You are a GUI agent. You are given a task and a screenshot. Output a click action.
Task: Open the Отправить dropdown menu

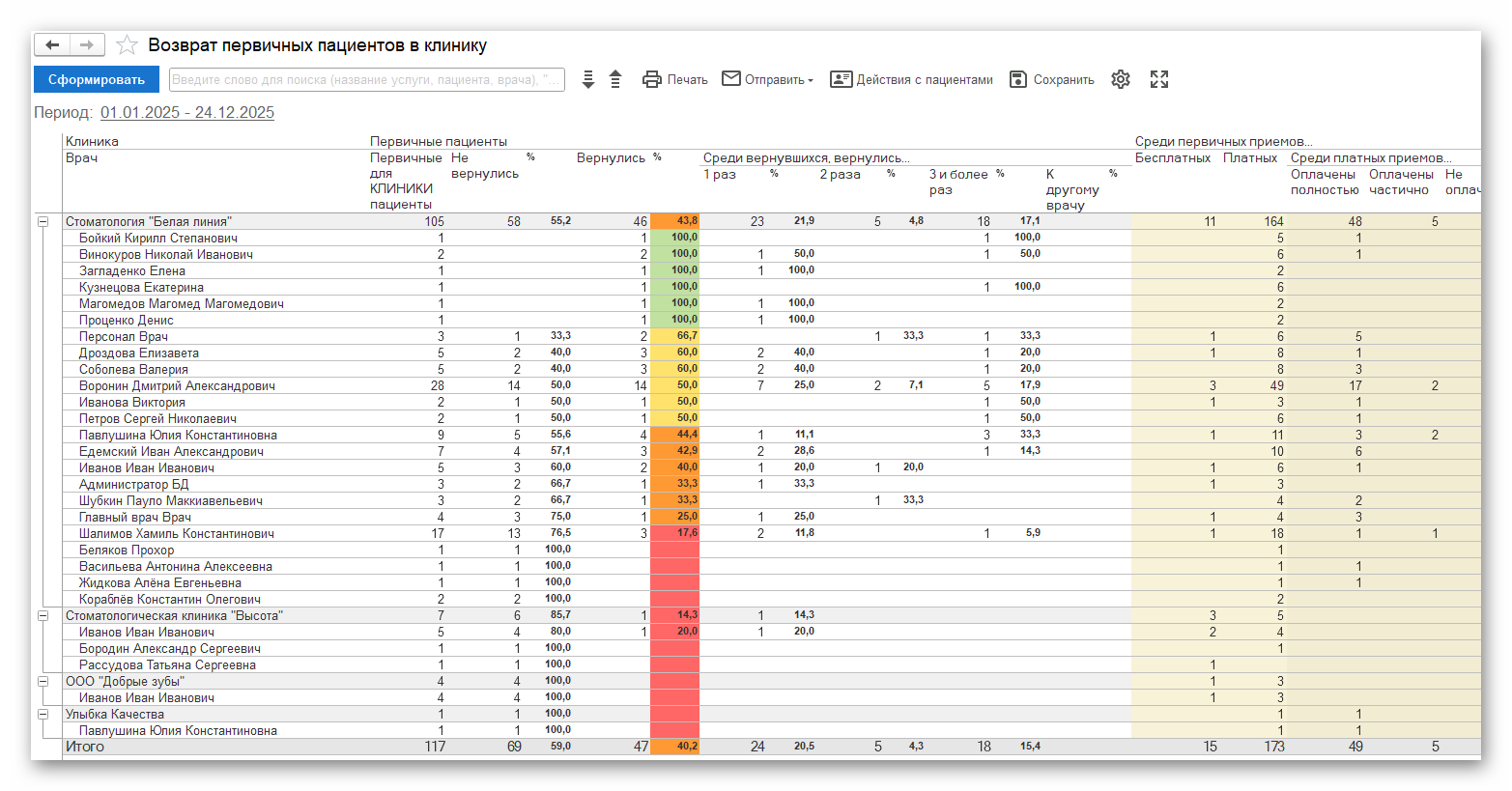coord(768,80)
